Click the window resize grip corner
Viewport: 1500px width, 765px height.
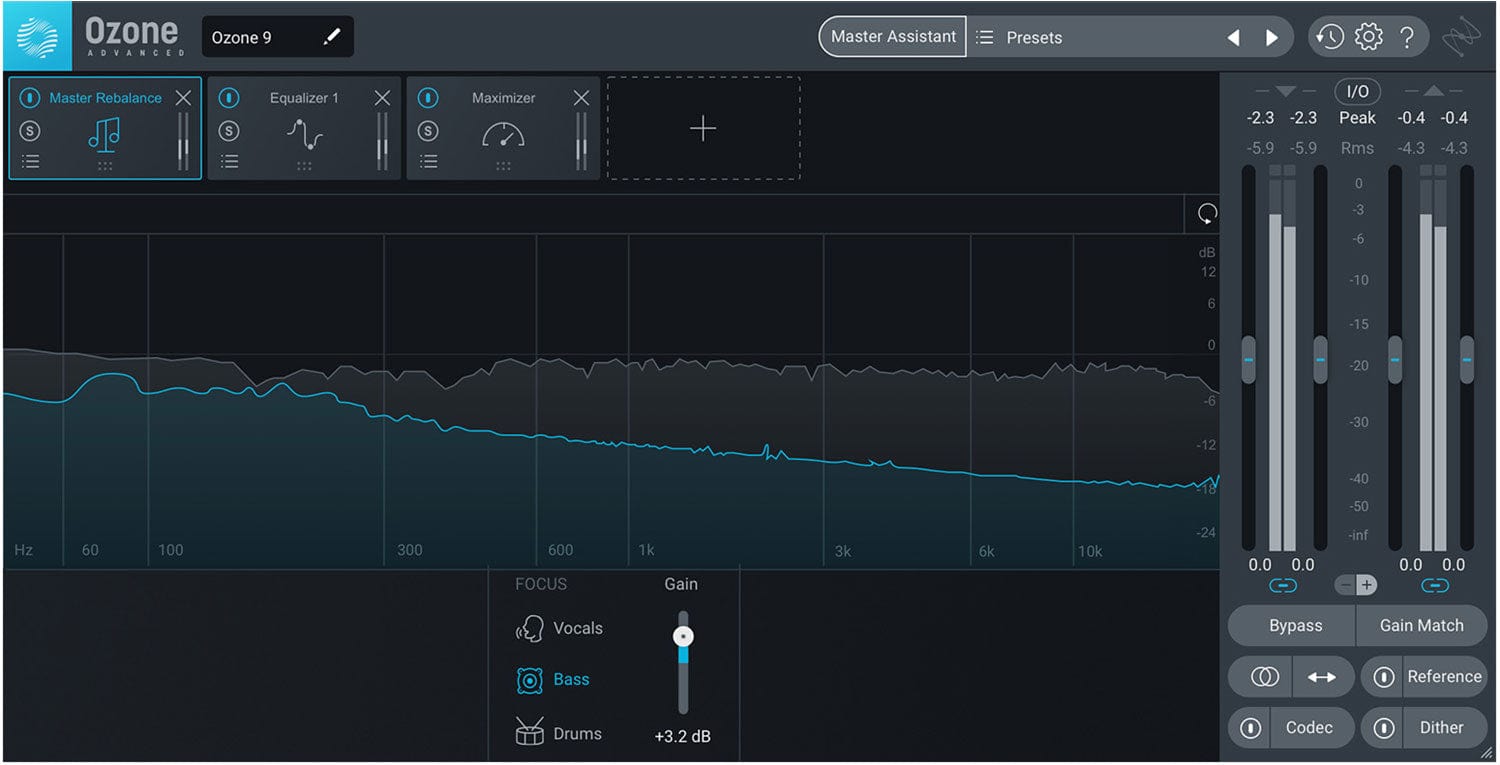1486,753
